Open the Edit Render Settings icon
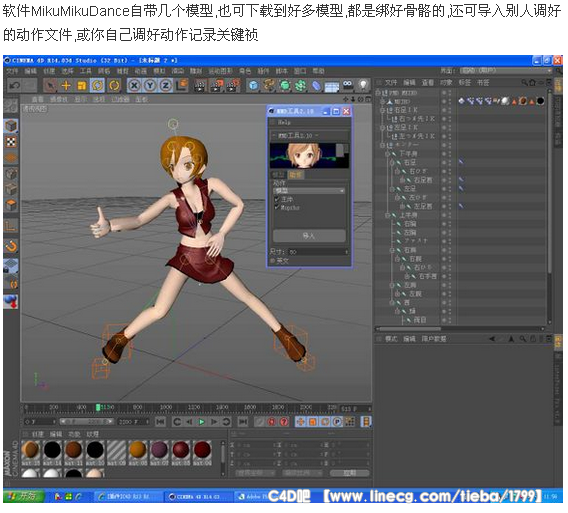Screen dimensions: 568x513 pos(233,86)
